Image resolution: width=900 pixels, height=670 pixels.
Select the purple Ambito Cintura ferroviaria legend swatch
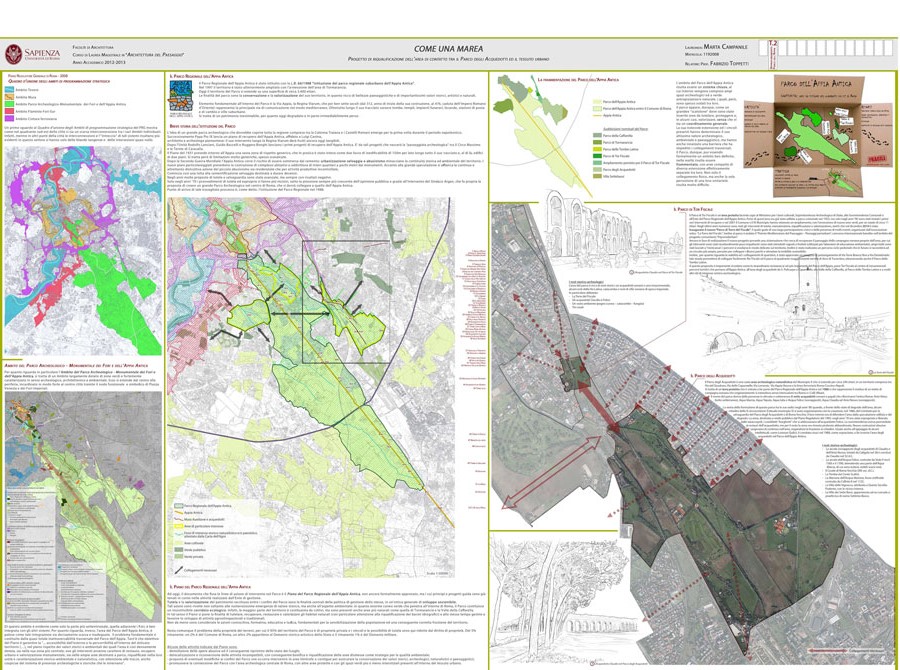pyautogui.click(x=10, y=119)
